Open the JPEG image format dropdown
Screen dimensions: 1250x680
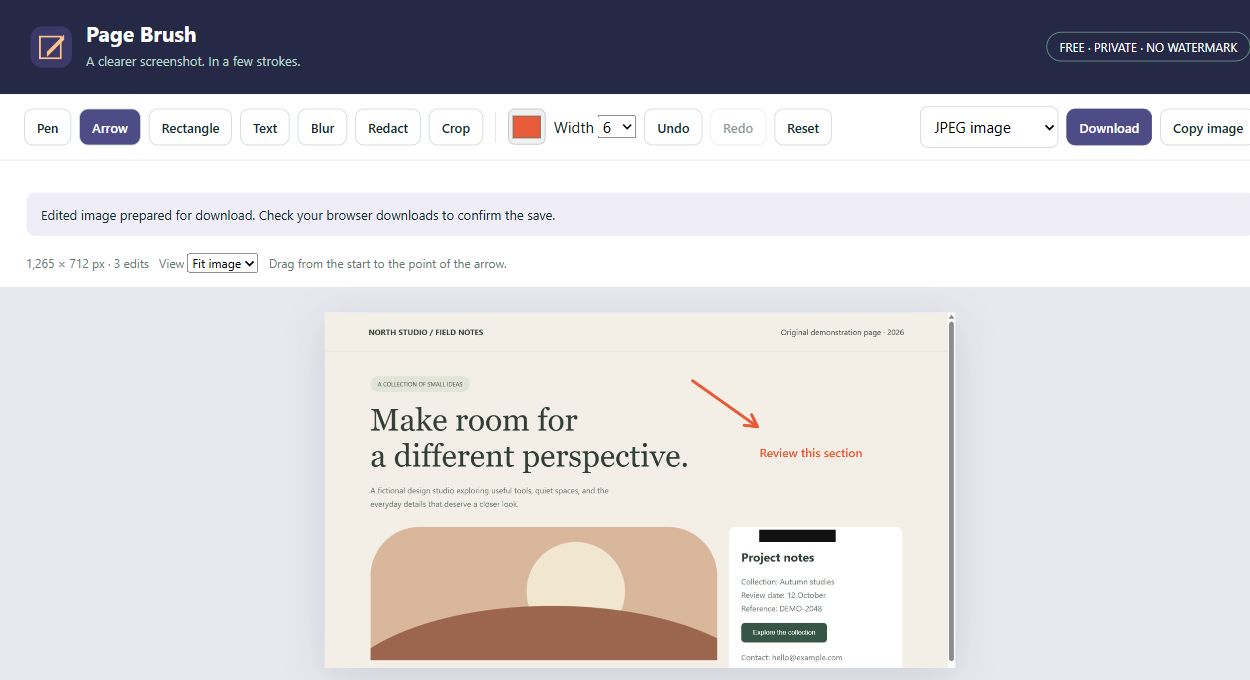click(989, 127)
